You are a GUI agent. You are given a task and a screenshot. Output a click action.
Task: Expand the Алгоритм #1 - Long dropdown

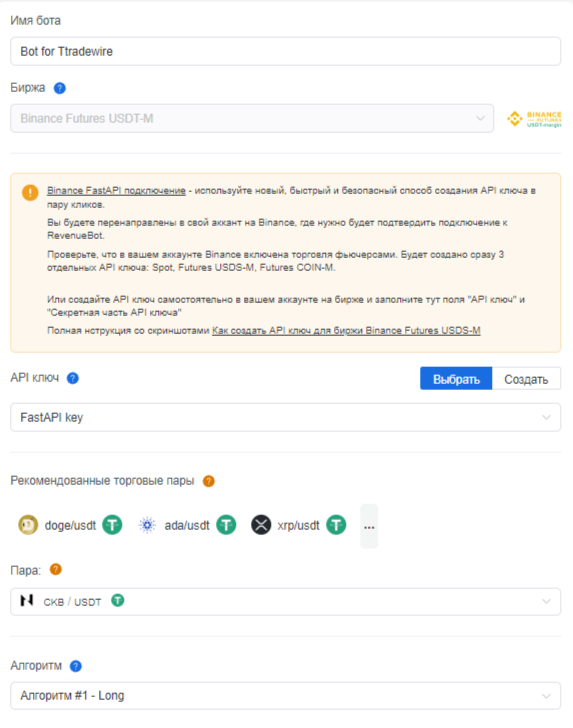pos(286,696)
